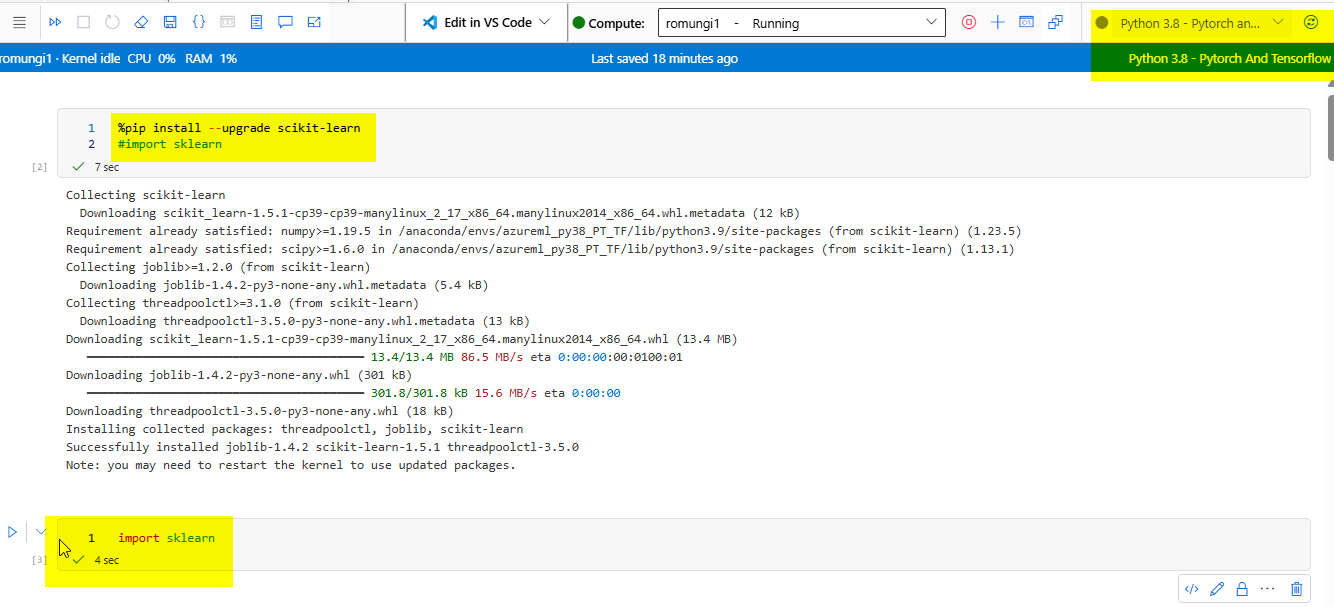Show the comments pane speech bubble icon

click(286, 22)
